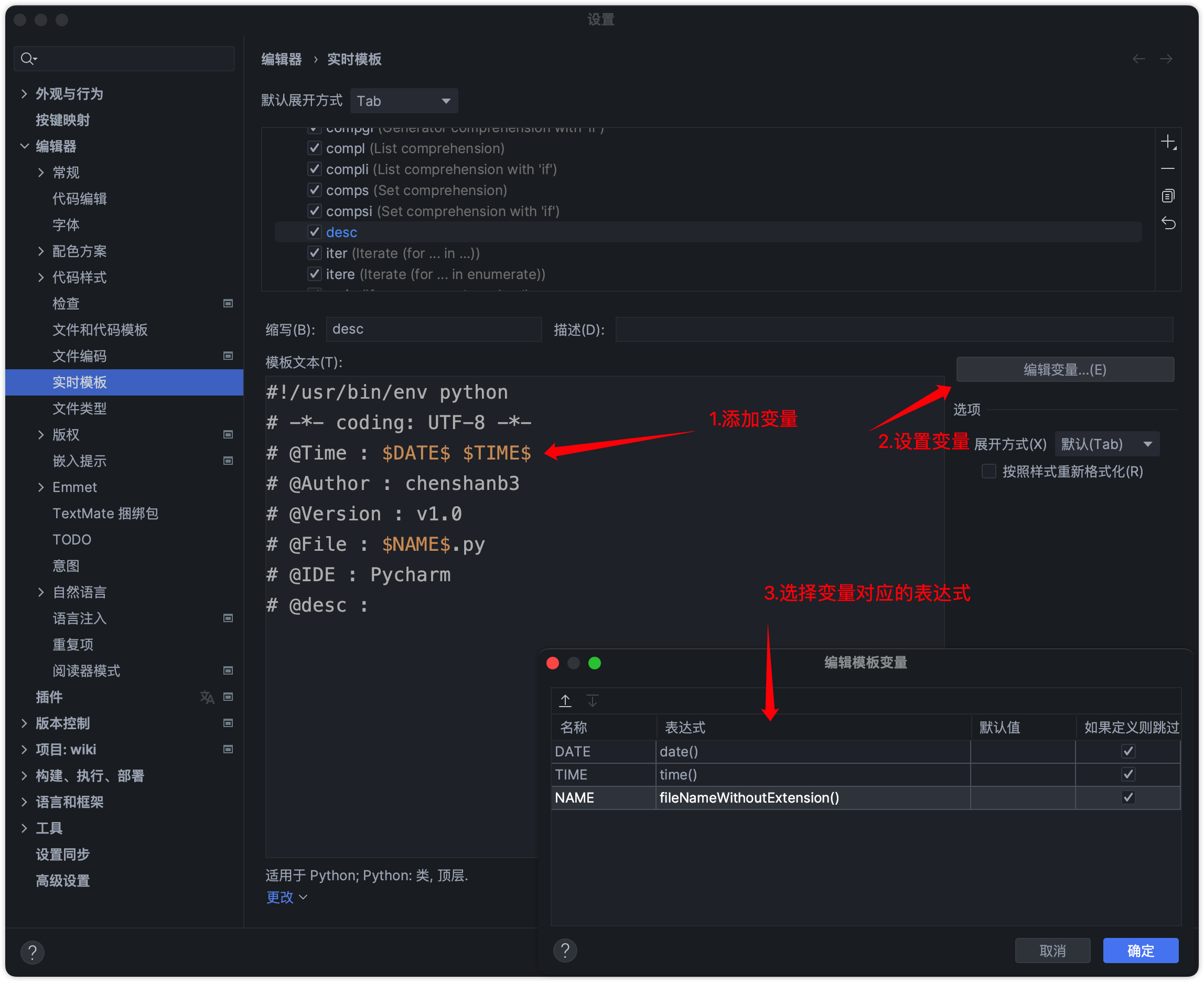This screenshot has height=982, width=1204.
Task: Click the duplicate template copy icon
Action: tap(1167, 196)
